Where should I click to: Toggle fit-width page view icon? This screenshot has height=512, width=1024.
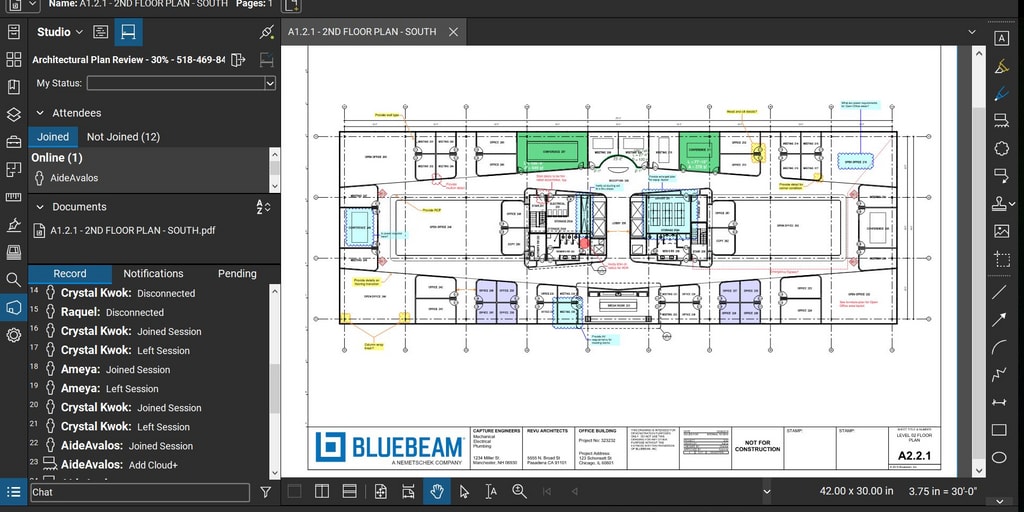click(x=408, y=491)
